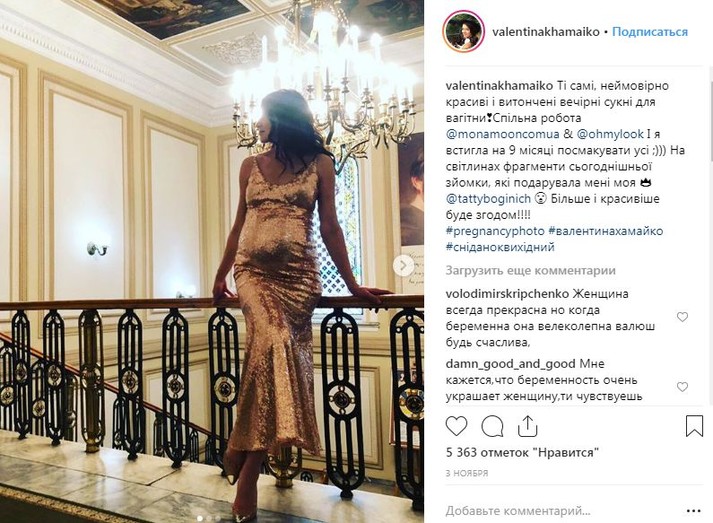Open the #pregnancyphoto hashtag
Image resolution: width=713 pixels, height=523 pixels.
click(495, 231)
